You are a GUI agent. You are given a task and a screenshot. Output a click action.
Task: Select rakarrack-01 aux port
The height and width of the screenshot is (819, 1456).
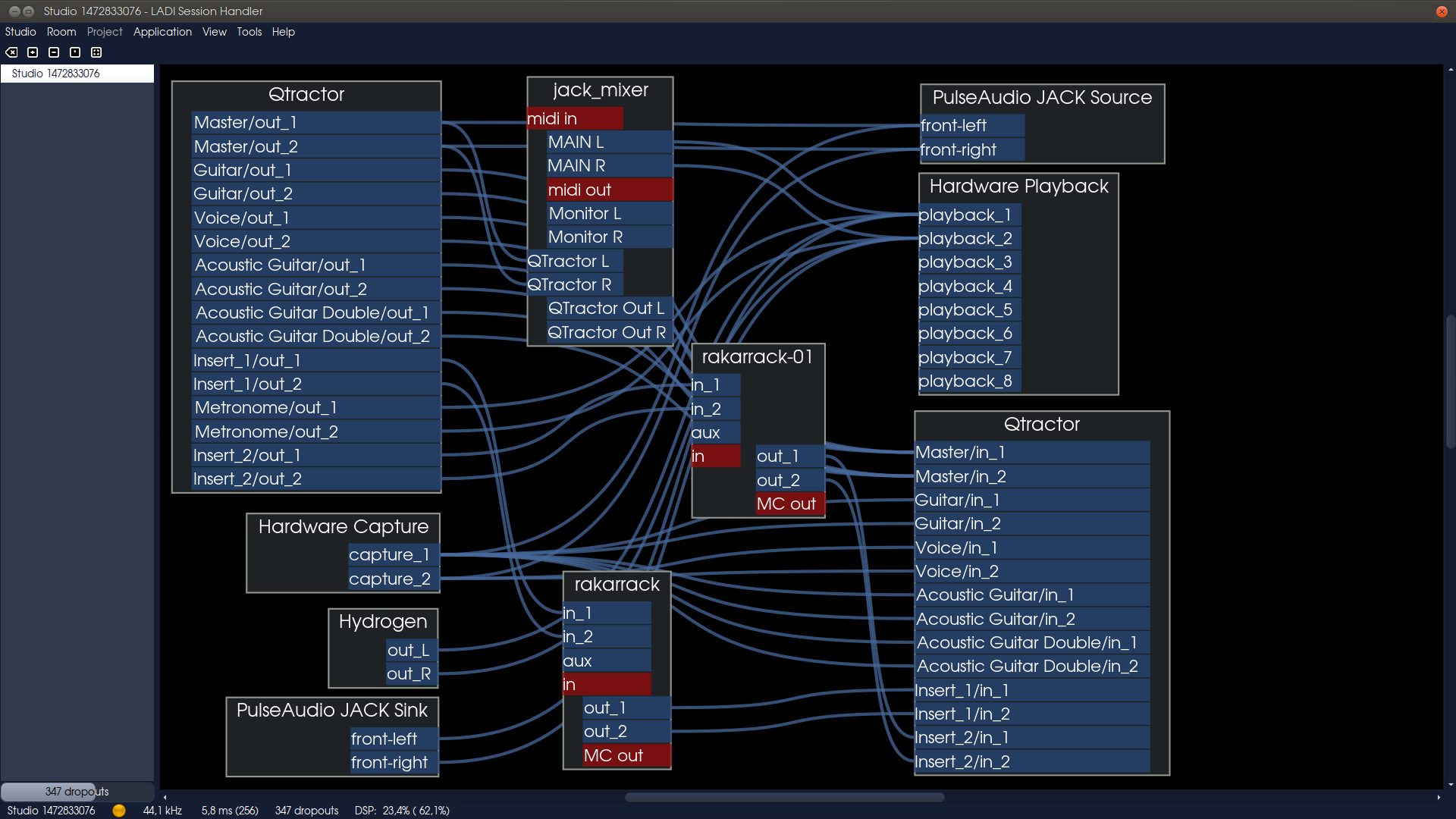coord(715,433)
